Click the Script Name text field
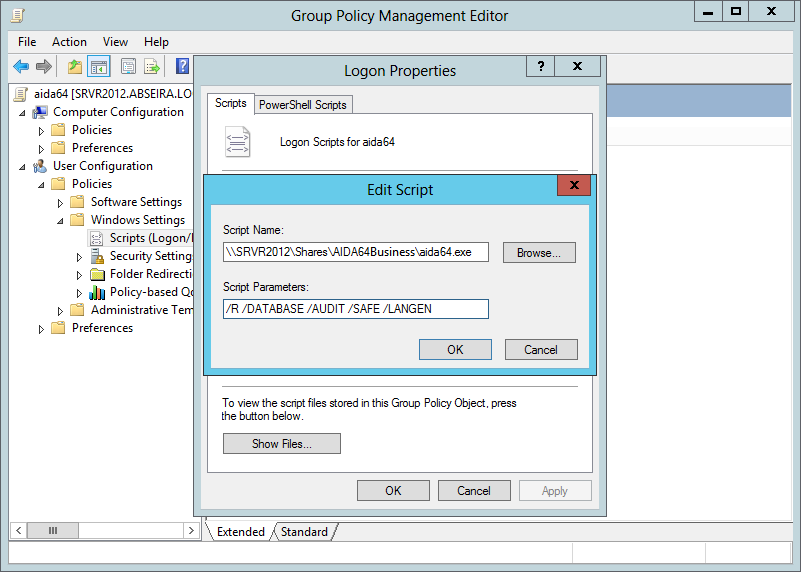801x572 pixels. coord(356,253)
